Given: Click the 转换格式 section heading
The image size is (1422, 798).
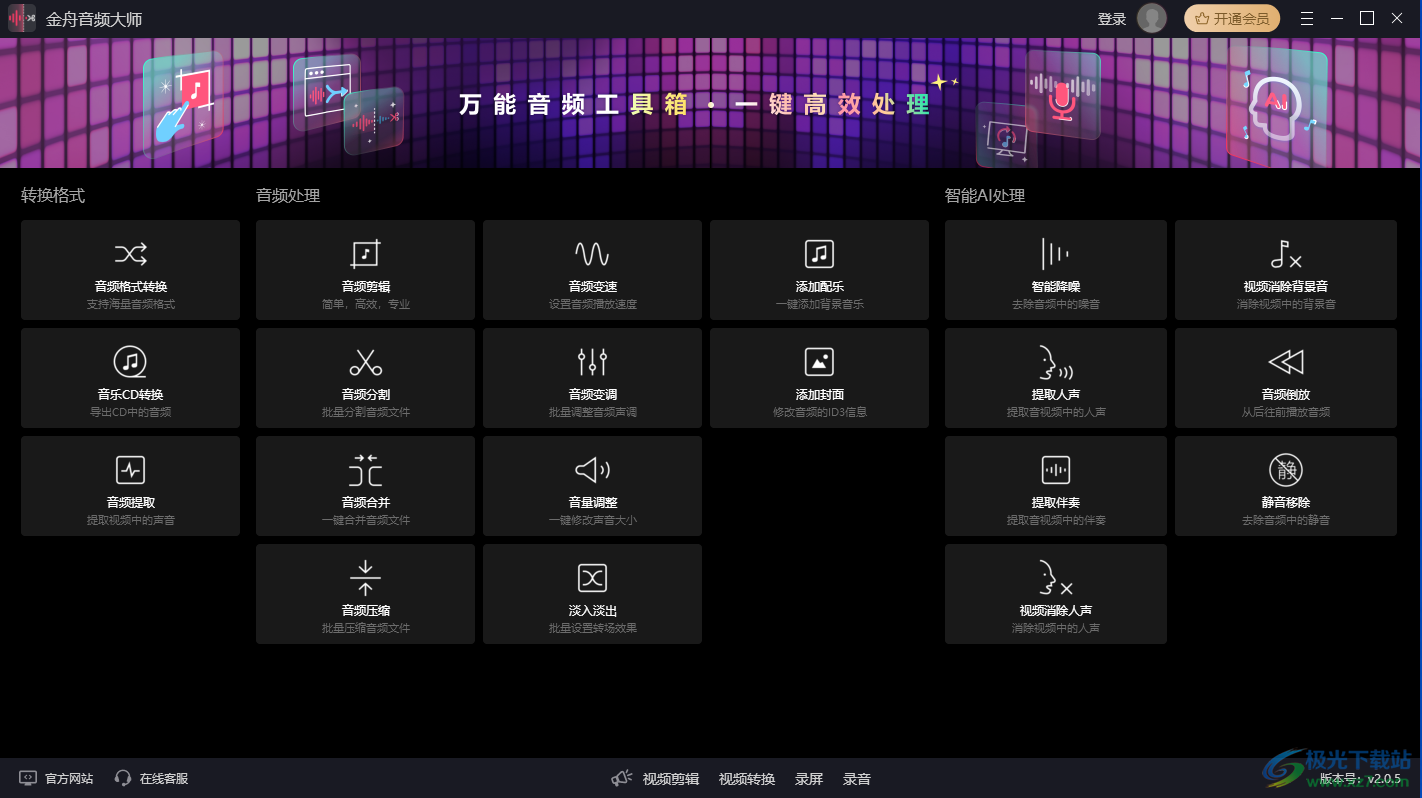Looking at the screenshot, I should coord(53,196).
